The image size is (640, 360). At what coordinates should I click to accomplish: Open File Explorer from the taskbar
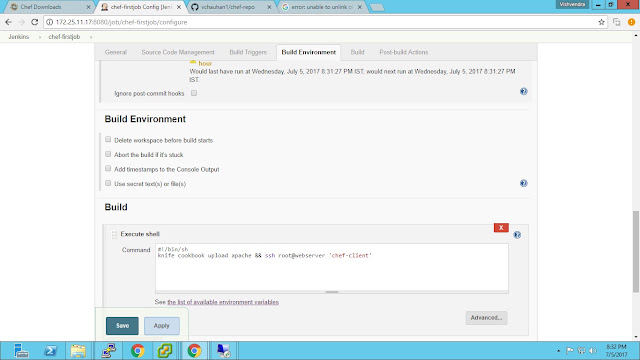[78, 351]
